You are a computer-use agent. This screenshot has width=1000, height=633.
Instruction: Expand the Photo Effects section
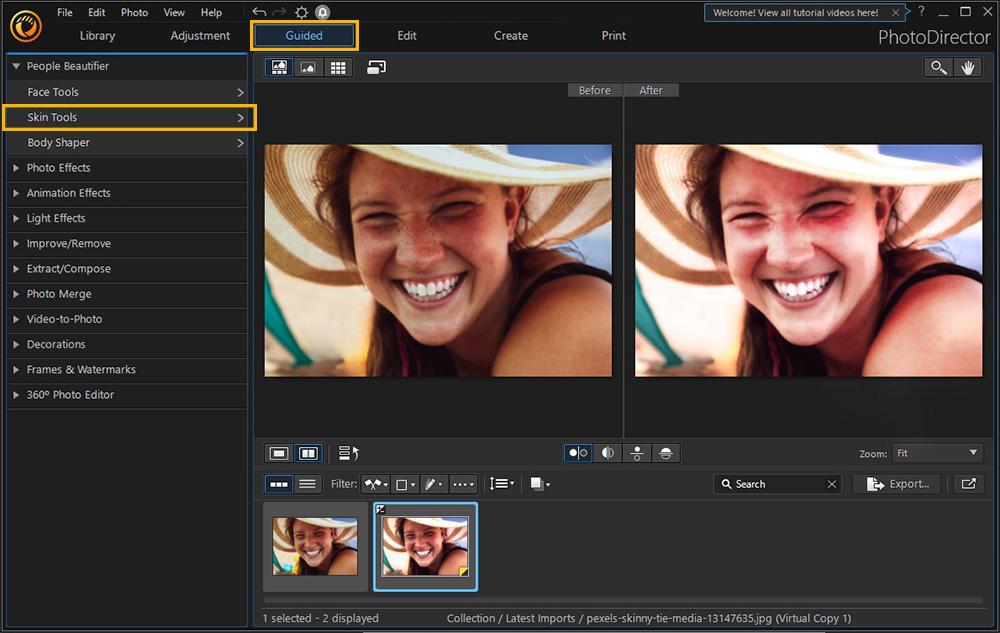(x=58, y=168)
